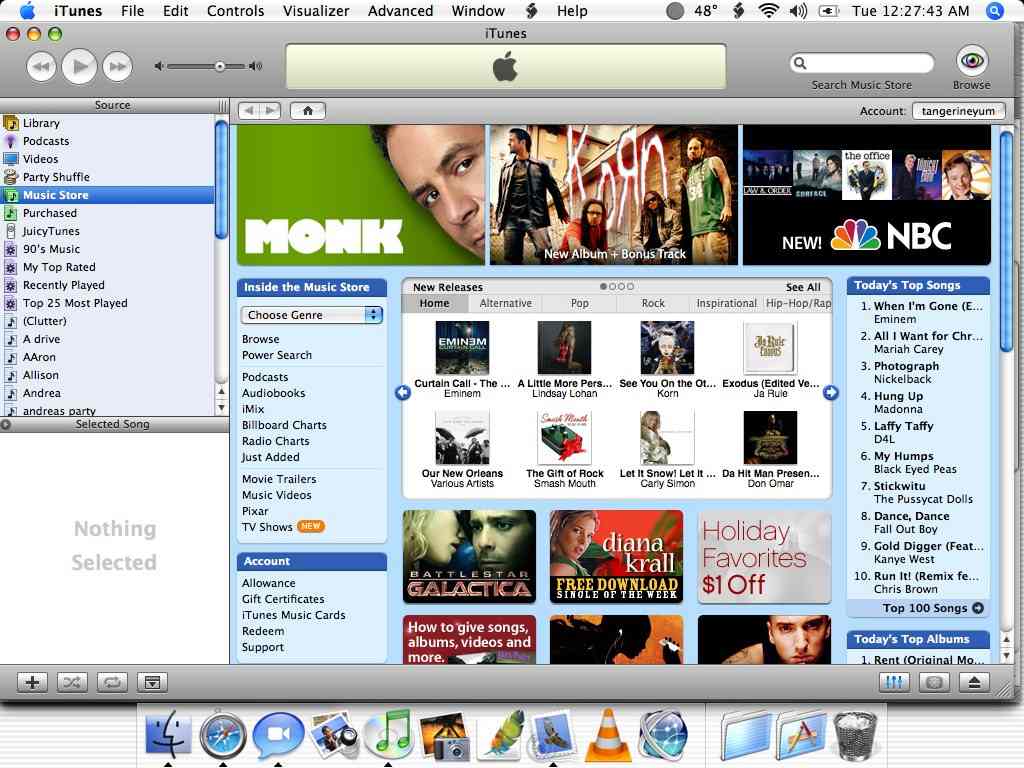Screen dimensions: 1024x768
Task: Click source list scroll up arrow
Action: (x=221, y=392)
